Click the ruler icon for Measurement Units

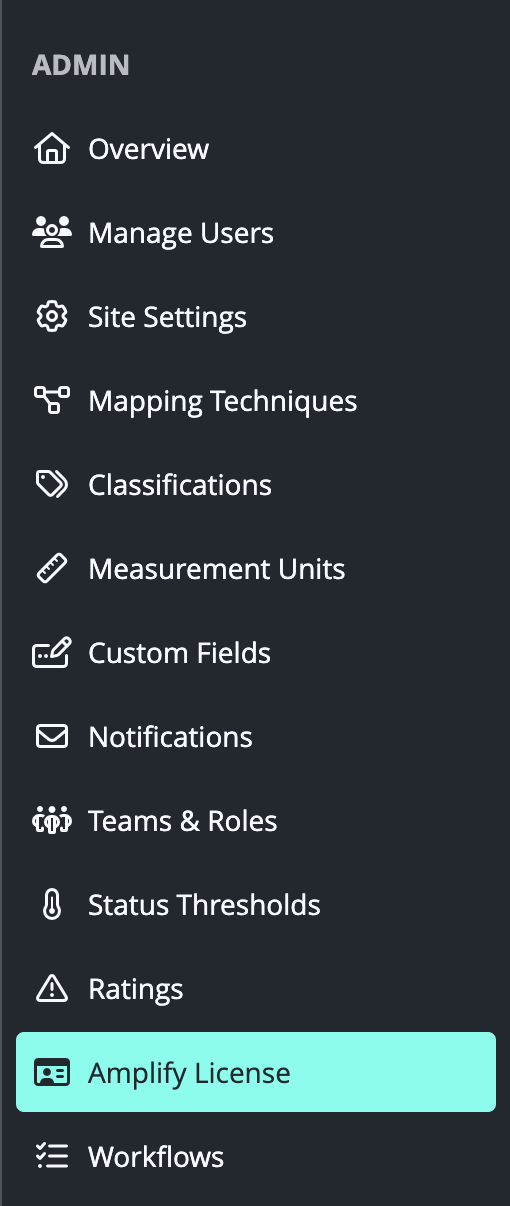point(51,569)
